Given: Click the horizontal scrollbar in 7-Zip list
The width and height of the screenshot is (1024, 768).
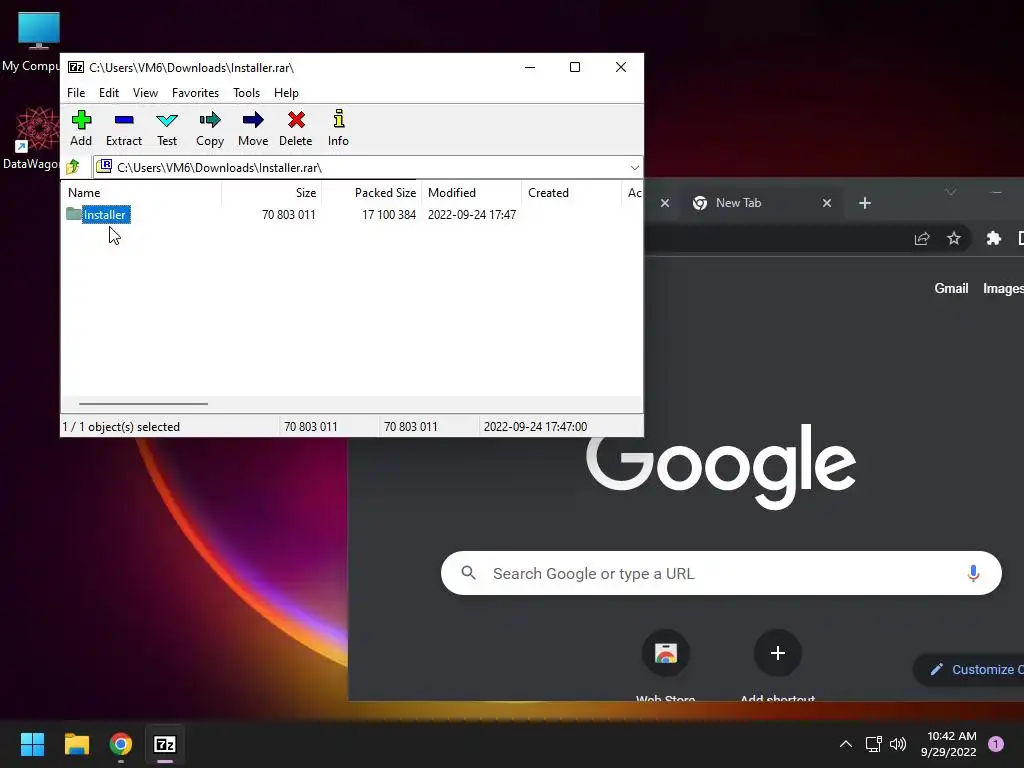Looking at the screenshot, I should pos(143,404).
